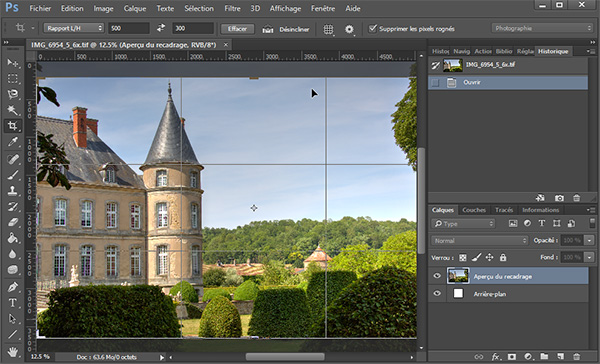Select the Eyedropper tool
The image size is (600, 364).
12,142
